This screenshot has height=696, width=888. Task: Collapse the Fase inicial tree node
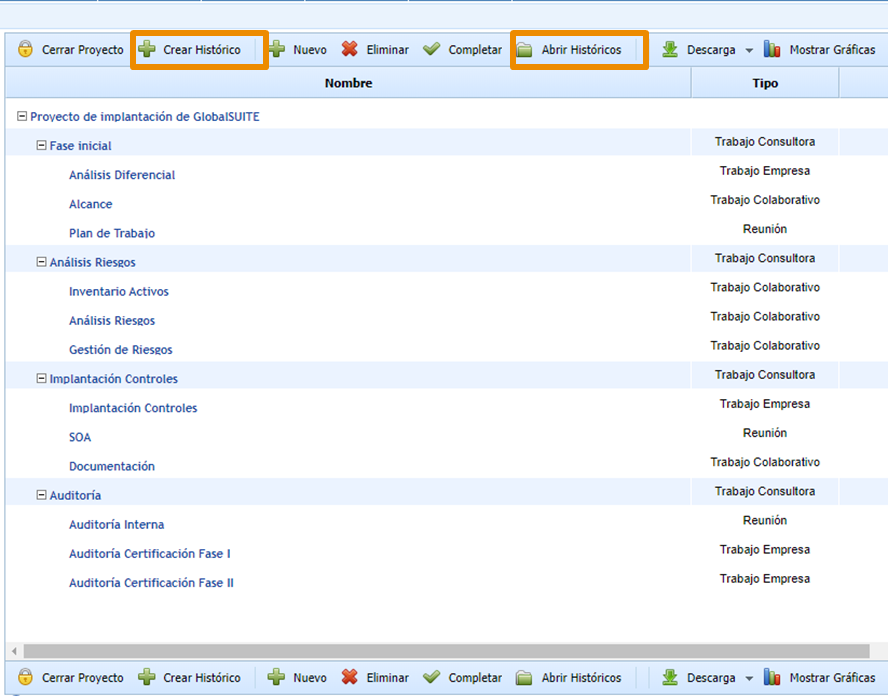coord(41,146)
